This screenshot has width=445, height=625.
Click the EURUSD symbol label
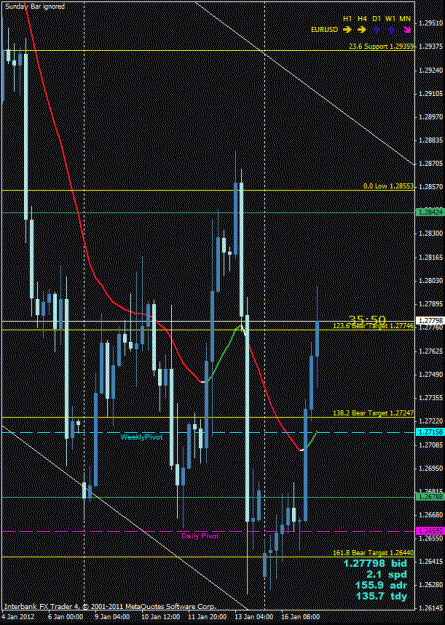[x=325, y=30]
